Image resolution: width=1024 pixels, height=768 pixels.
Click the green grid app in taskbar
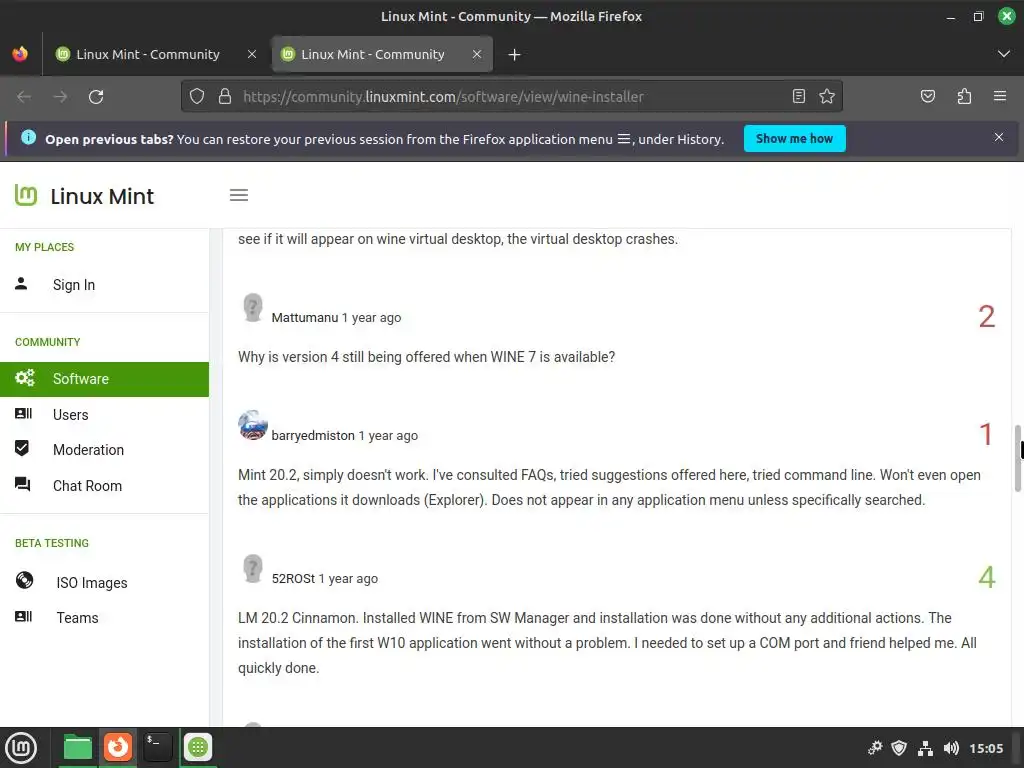[198, 746]
